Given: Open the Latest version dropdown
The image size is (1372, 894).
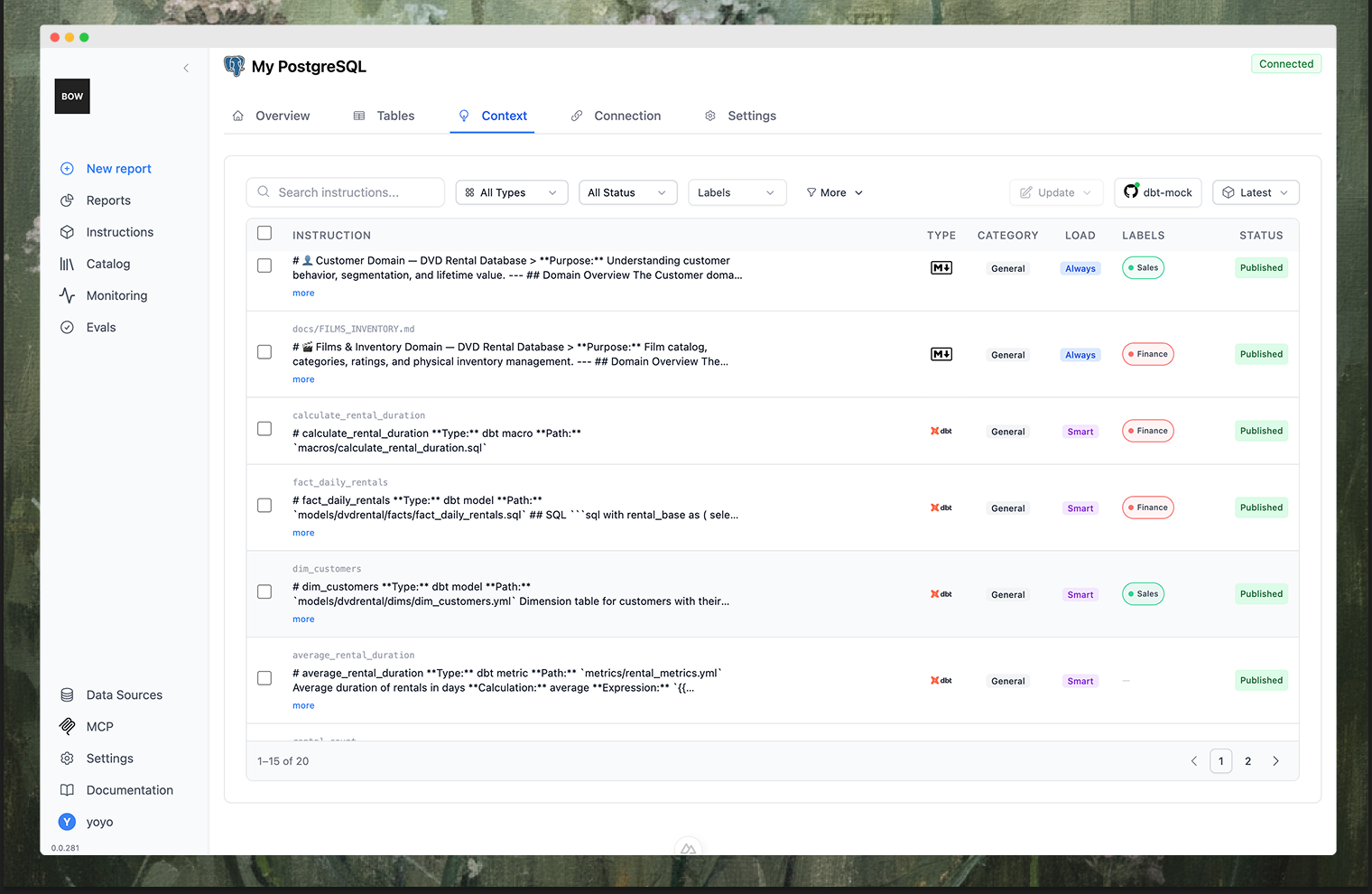Looking at the screenshot, I should point(1256,192).
